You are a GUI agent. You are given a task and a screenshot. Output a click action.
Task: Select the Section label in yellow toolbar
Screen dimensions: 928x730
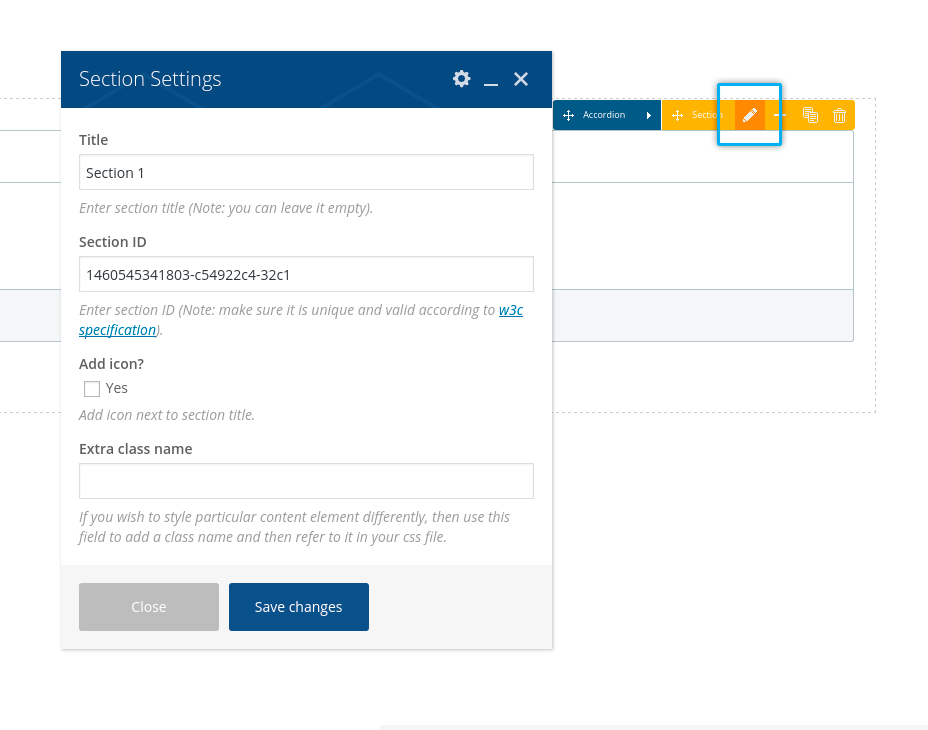click(x=705, y=115)
